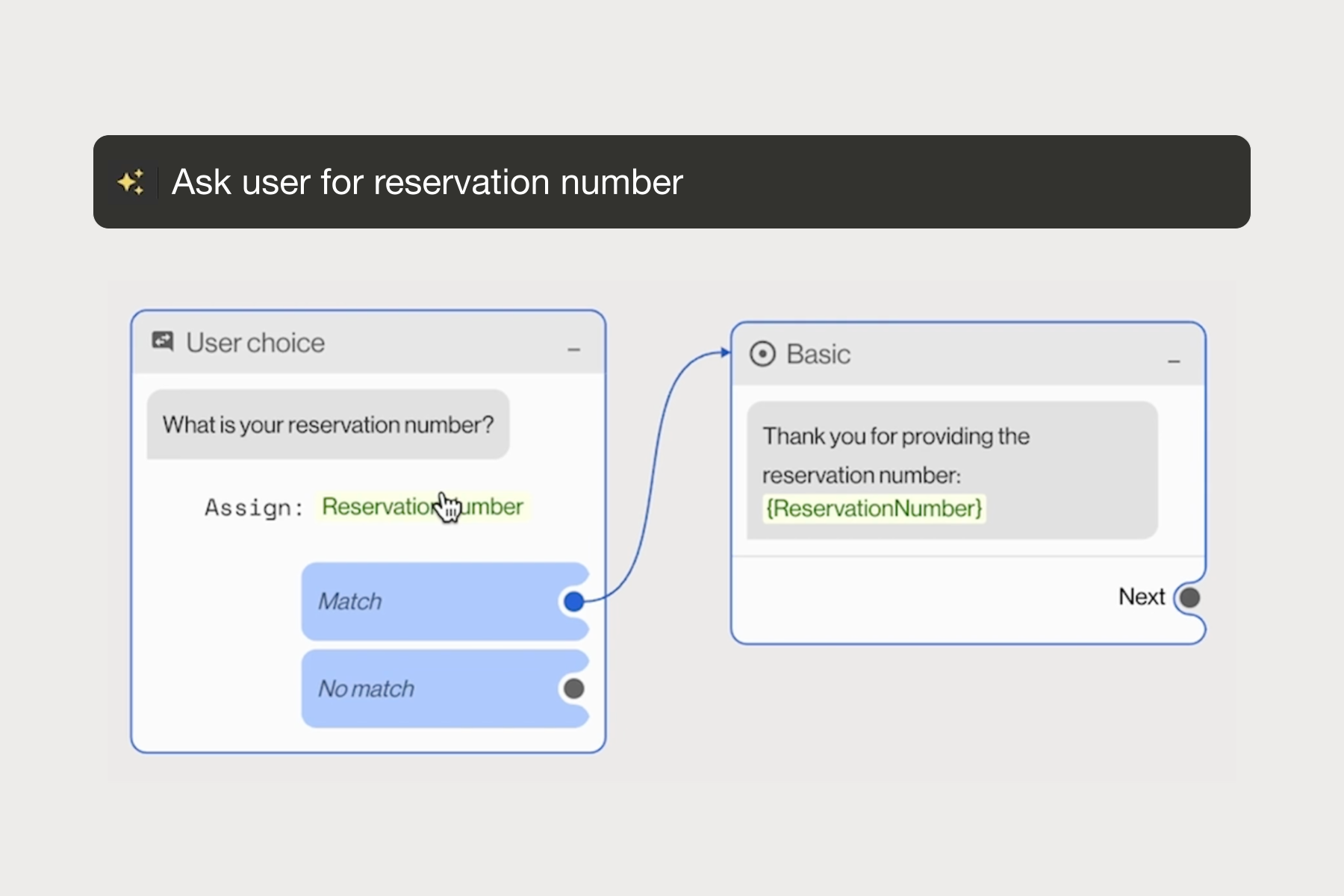This screenshot has height=896, width=1344.
Task: Select the User choice node title
Action: (255, 343)
